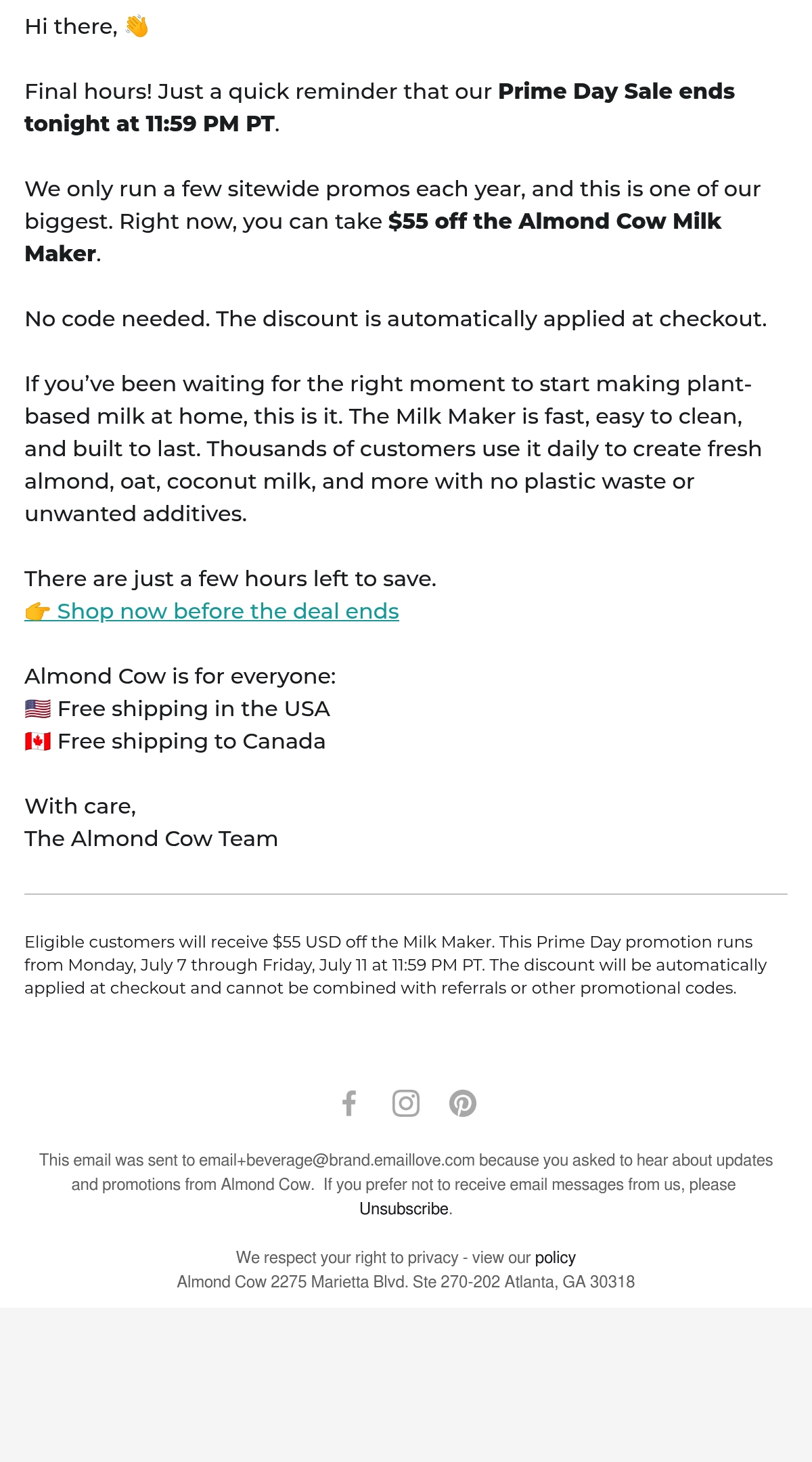Click the Almond Cow Marietta Blvd address line

[406, 1282]
